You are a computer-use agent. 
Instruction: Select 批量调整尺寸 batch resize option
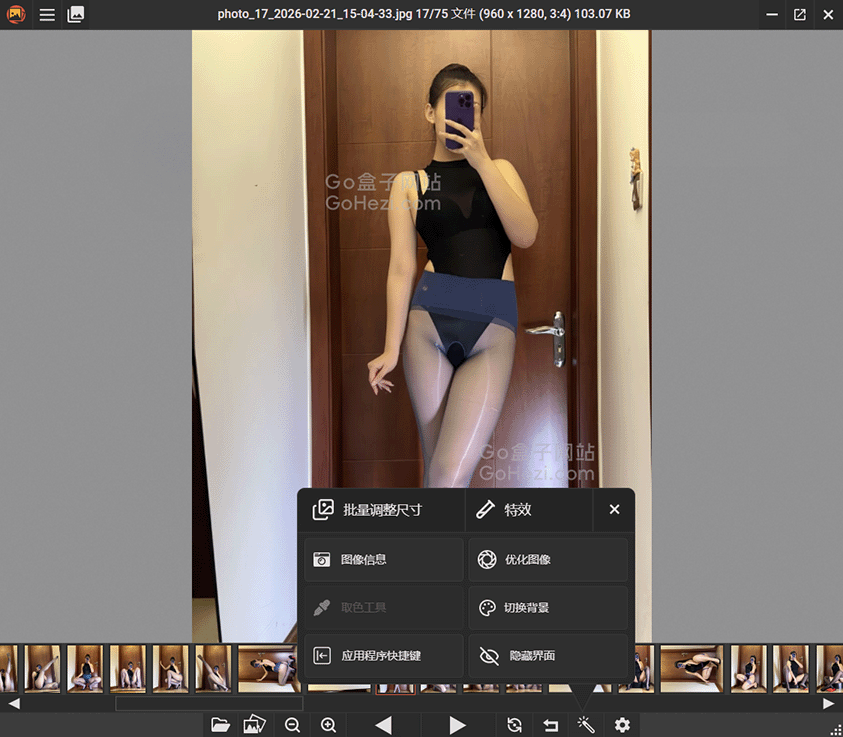coord(381,510)
